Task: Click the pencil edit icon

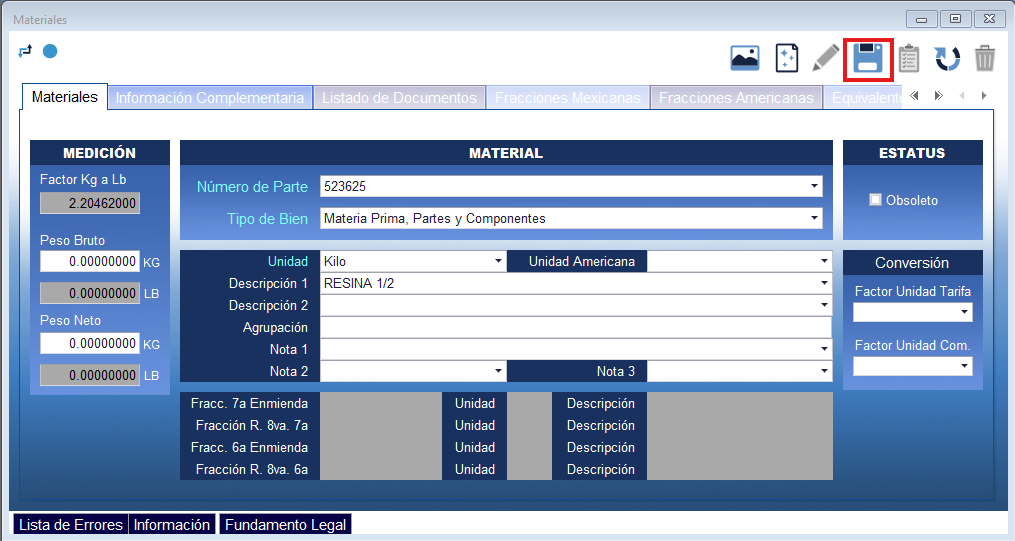Action: (826, 59)
